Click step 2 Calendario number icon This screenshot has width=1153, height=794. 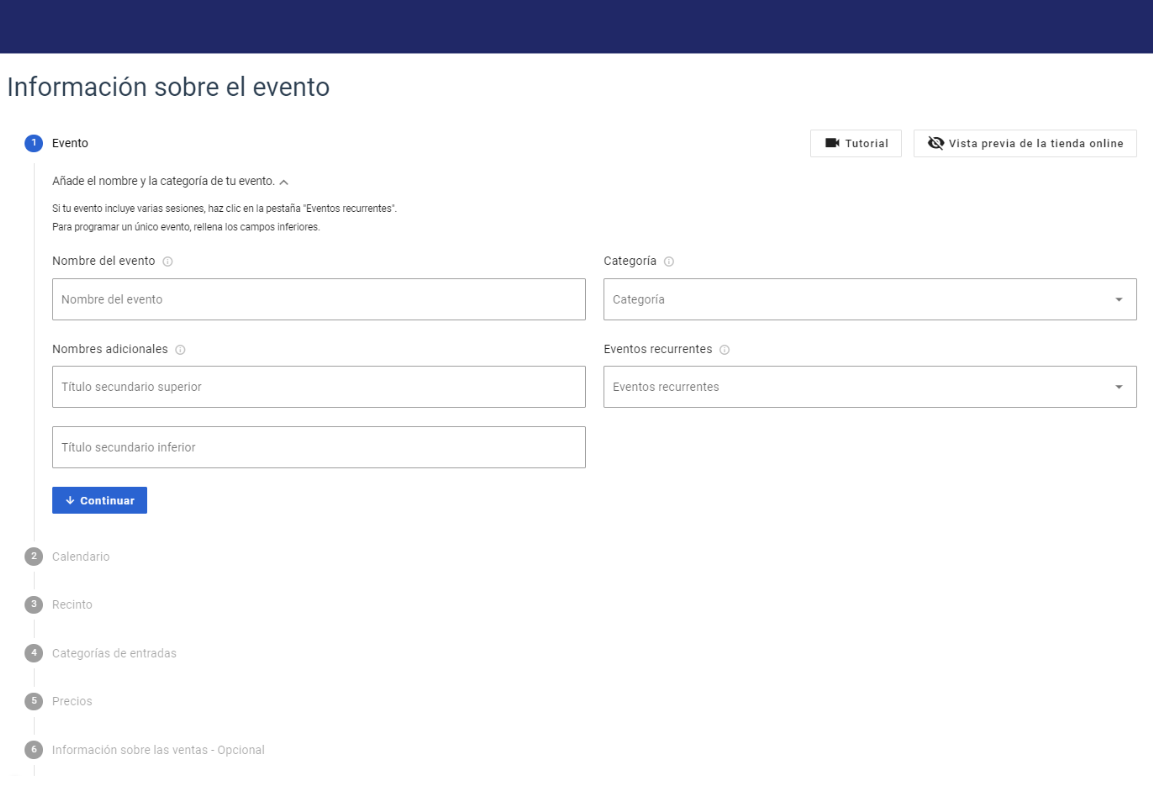[x=34, y=556]
